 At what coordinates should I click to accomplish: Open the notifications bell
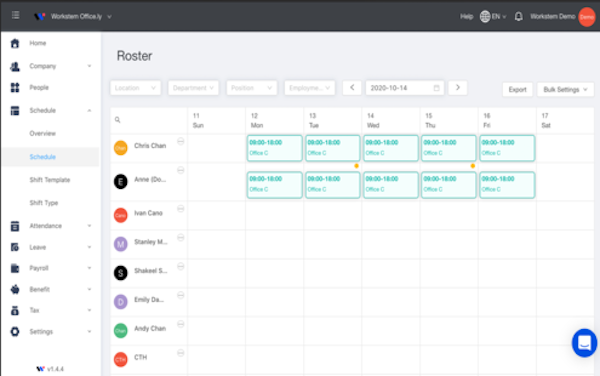(x=518, y=16)
